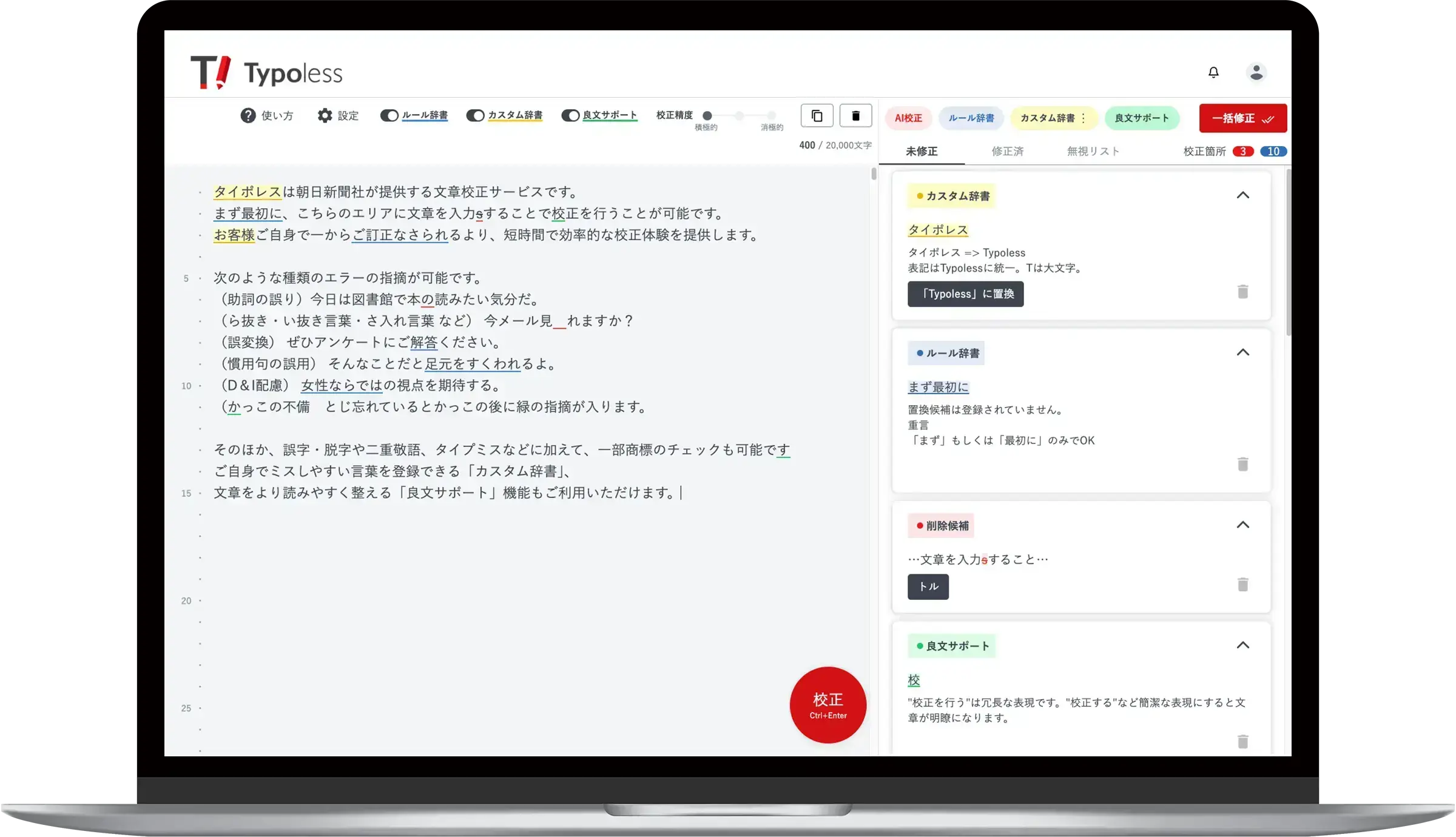The height and width of the screenshot is (837, 1456).
Task: Click 校 link in 良文サポート card
Action: tap(914, 681)
